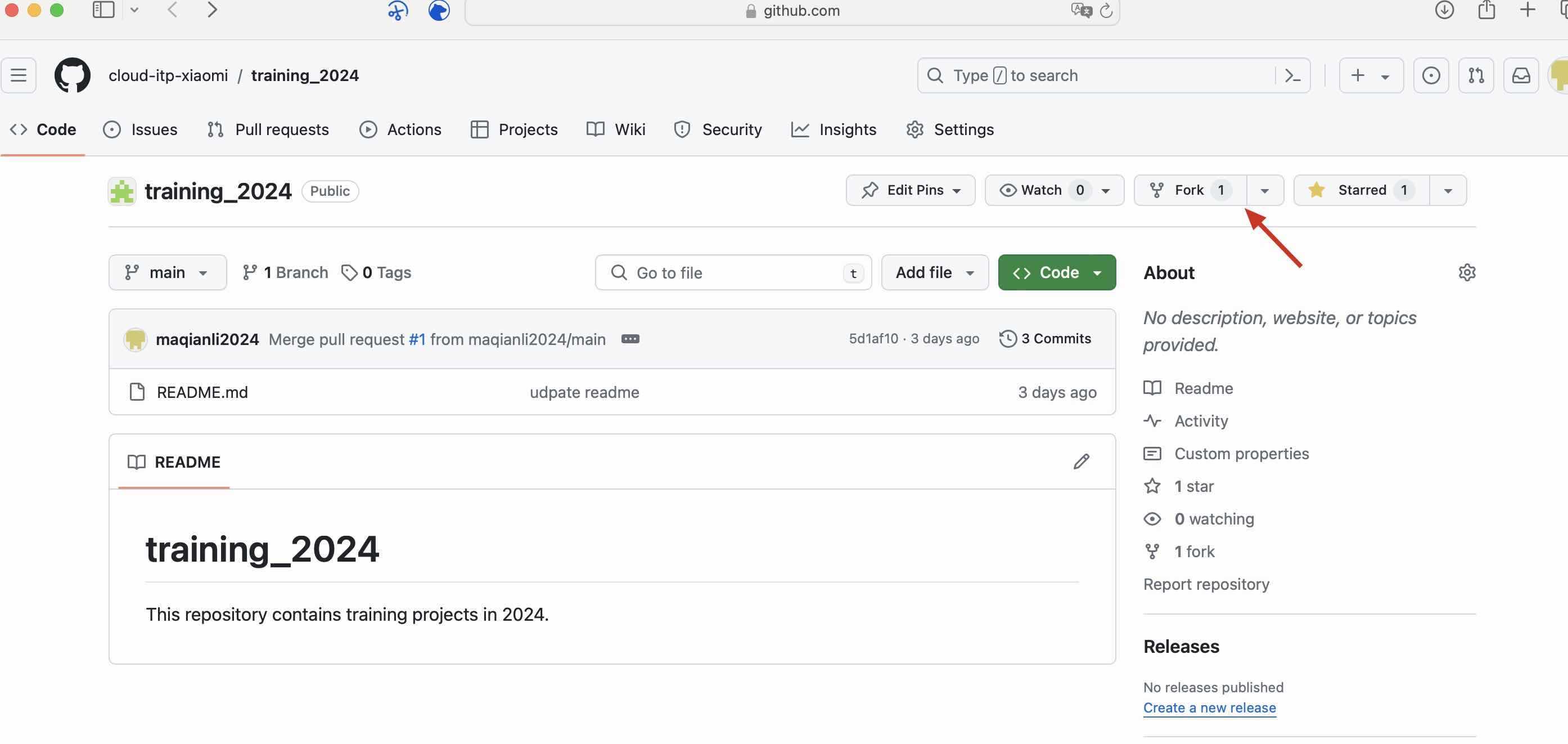
Task: Open the main branch dropdown
Action: [168, 272]
